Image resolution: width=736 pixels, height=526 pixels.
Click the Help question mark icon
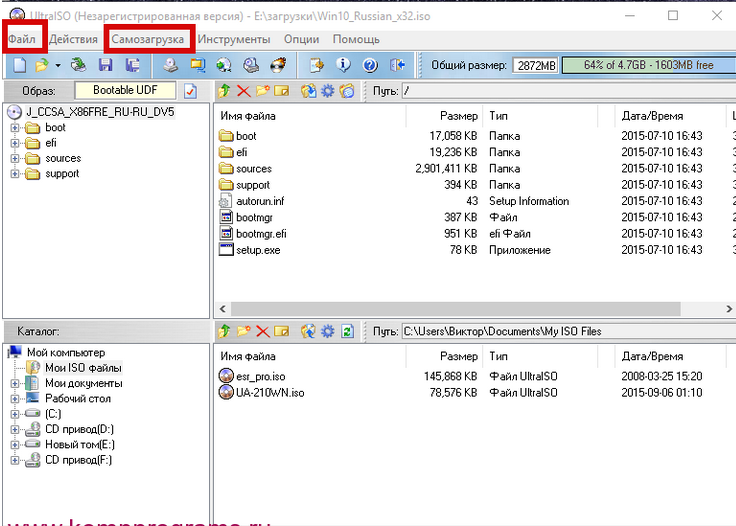click(x=370, y=65)
